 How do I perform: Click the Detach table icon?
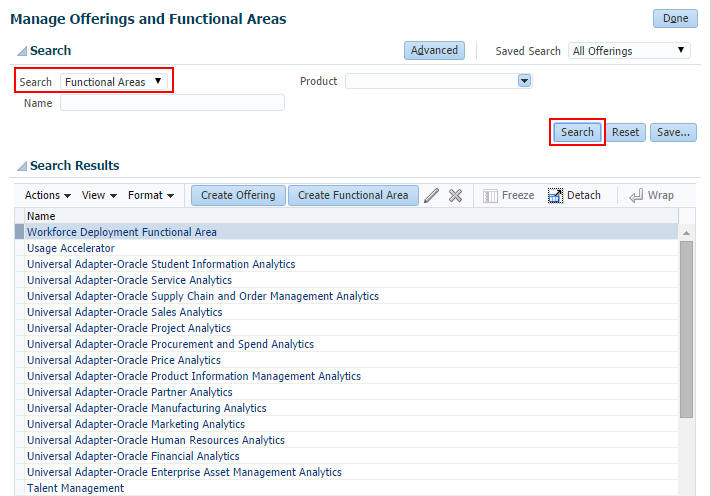[556, 196]
